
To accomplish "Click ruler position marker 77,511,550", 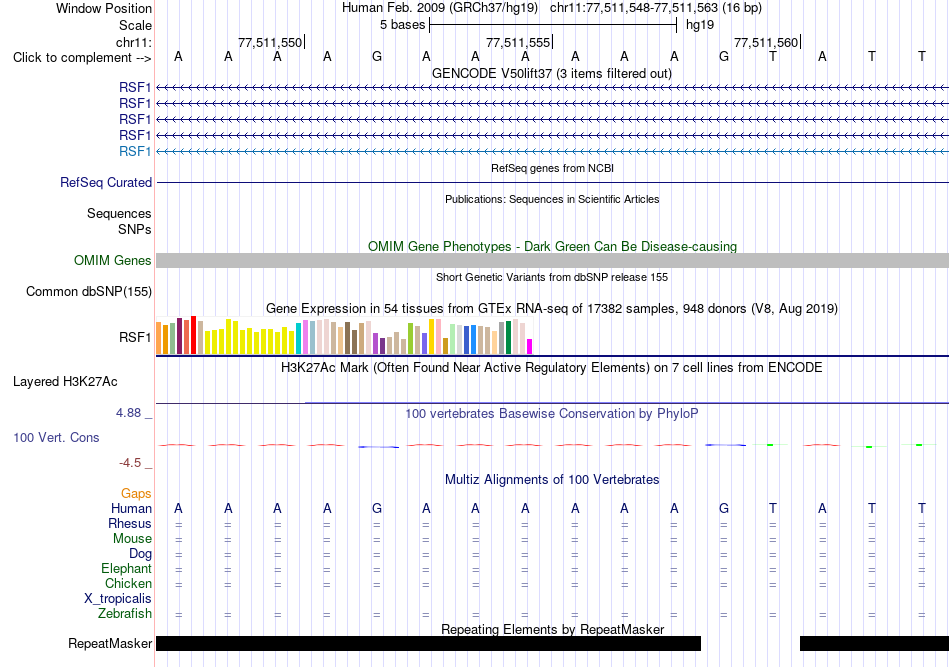I will (270, 42).
